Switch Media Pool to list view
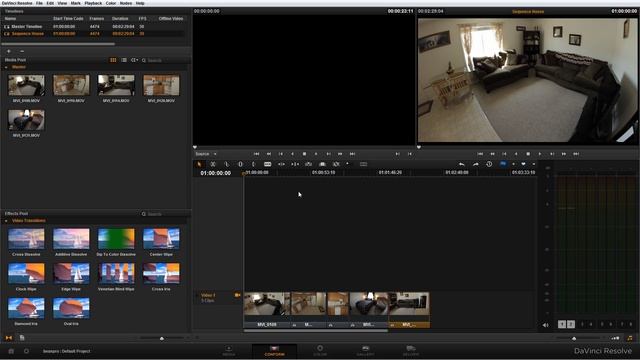The height and width of the screenshot is (360, 640). [x=124, y=60]
